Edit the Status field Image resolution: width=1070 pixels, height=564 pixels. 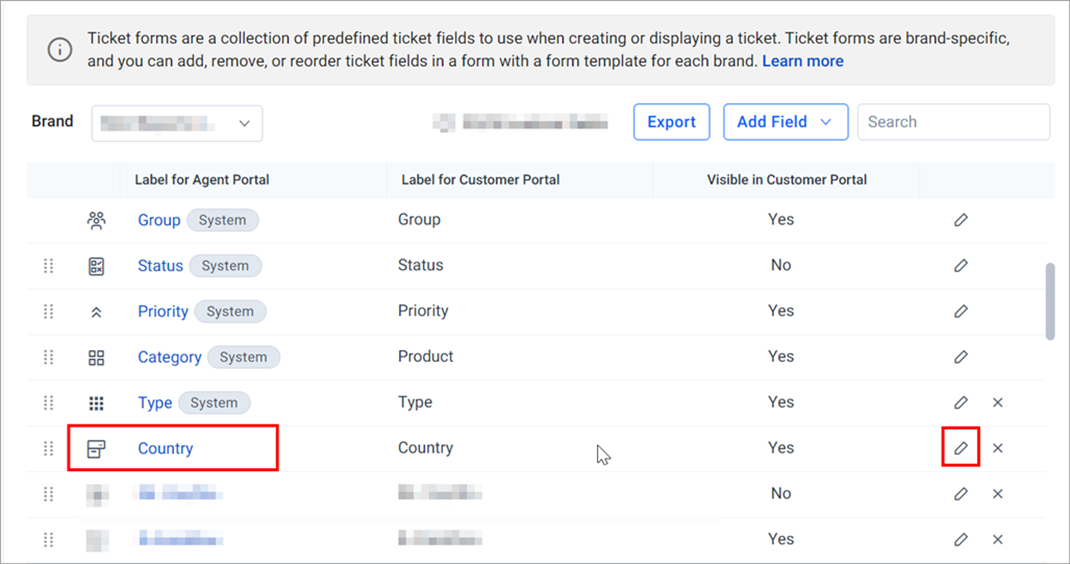click(x=961, y=266)
